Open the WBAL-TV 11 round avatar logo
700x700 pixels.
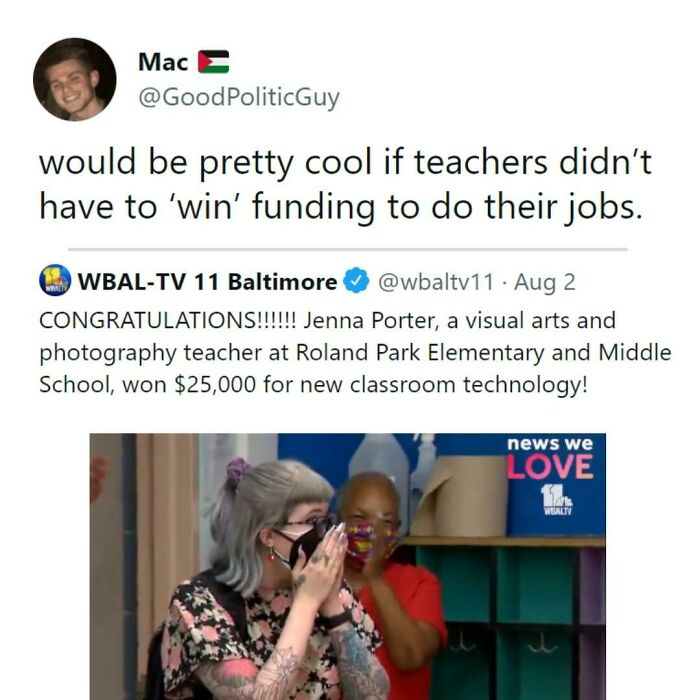[x=55, y=280]
